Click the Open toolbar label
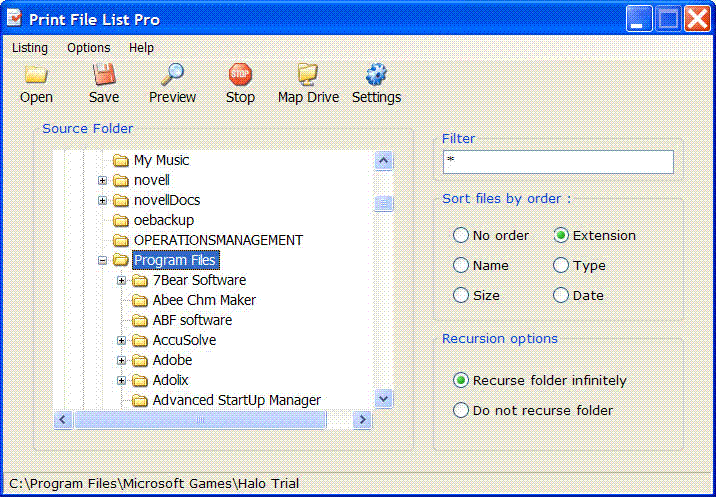This screenshot has height=497, width=716. click(36, 97)
